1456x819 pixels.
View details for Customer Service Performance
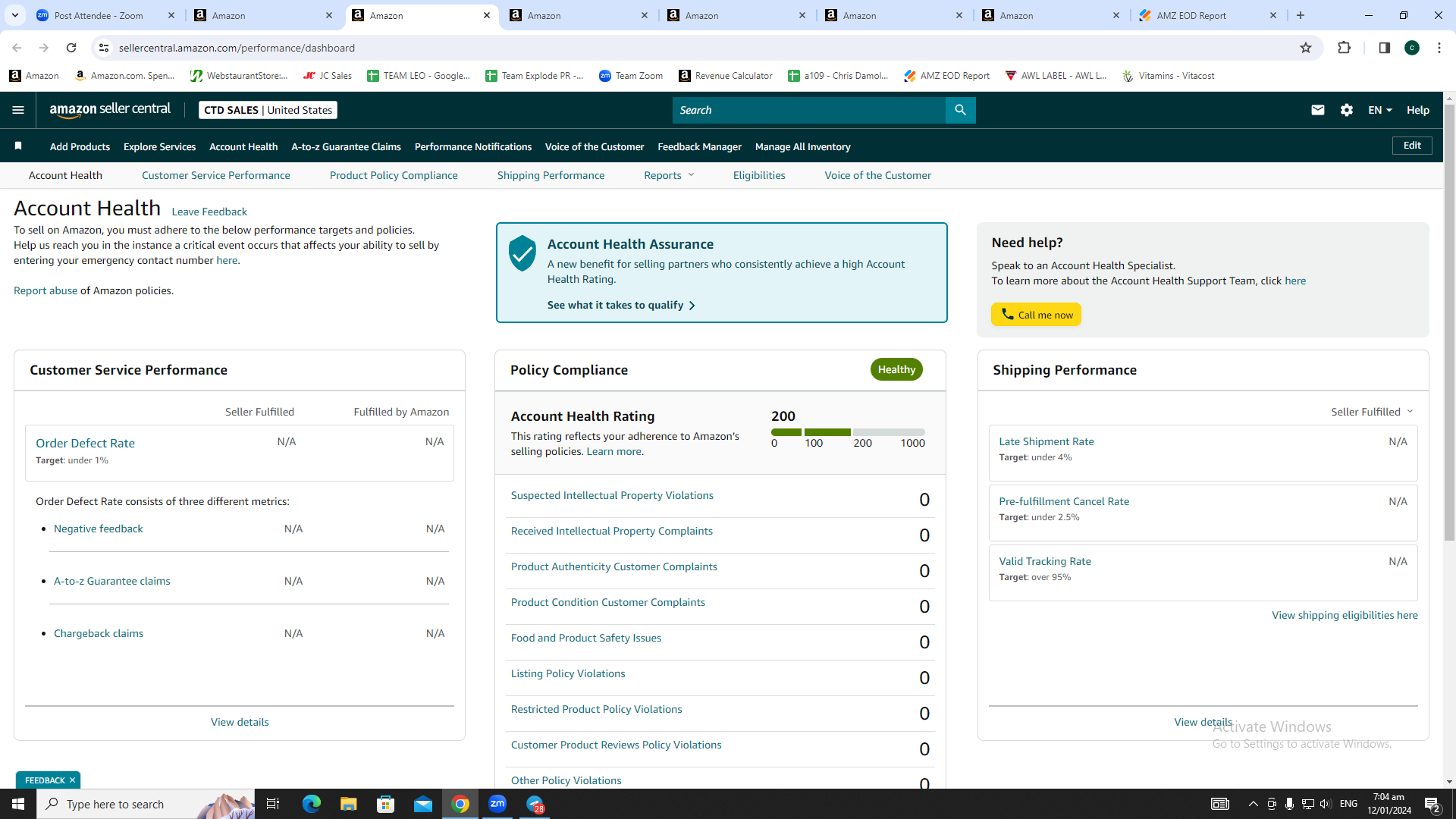point(240,722)
